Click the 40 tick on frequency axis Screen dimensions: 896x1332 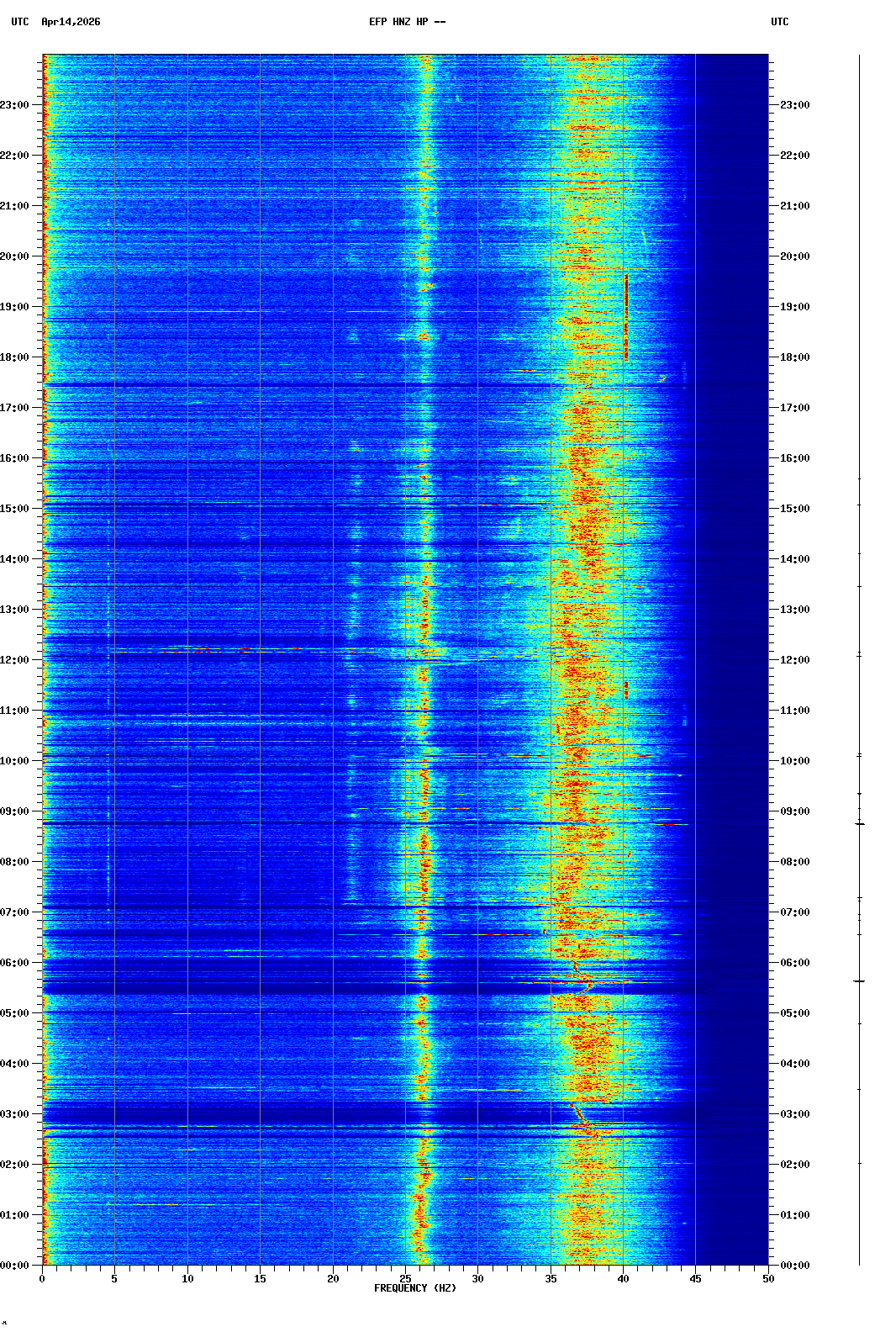pyautogui.click(x=623, y=1279)
